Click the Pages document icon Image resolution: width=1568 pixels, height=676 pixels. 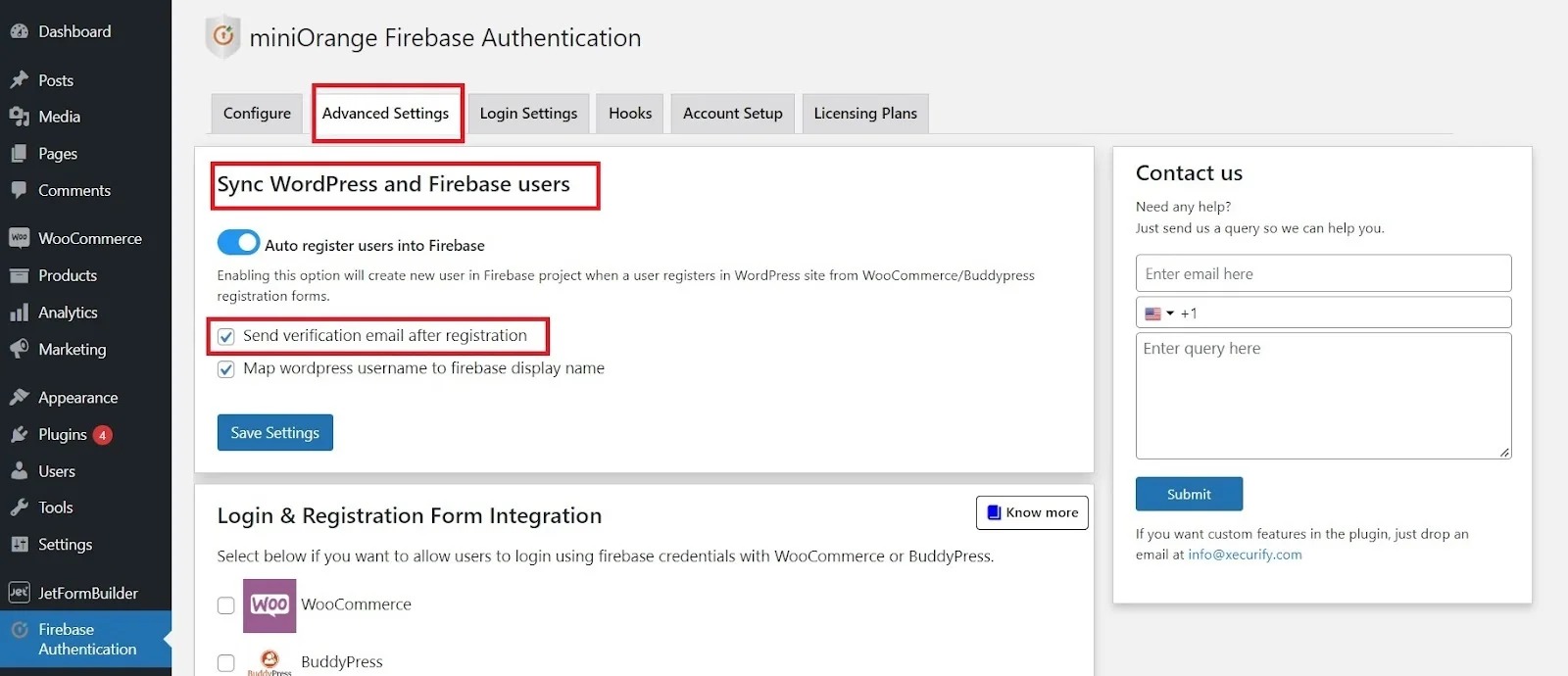(x=19, y=153)
